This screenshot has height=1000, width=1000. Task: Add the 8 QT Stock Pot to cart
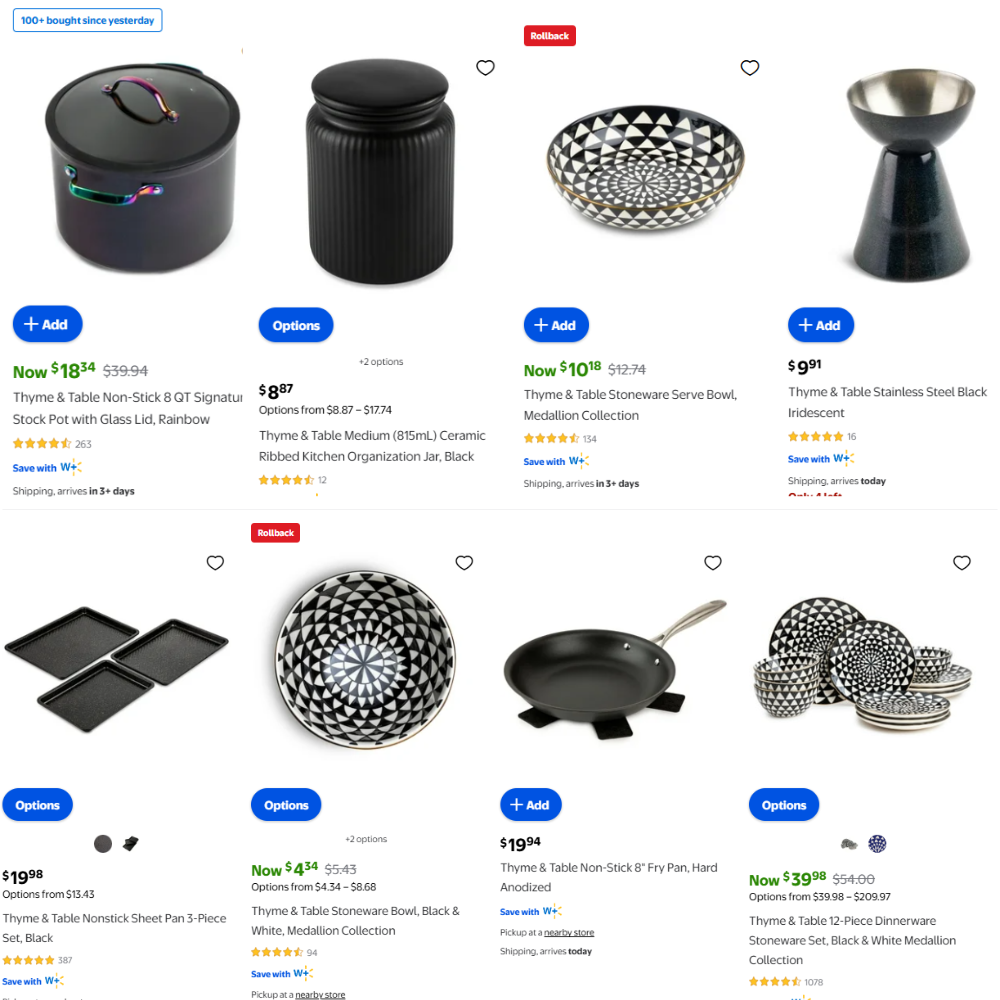click(x=48, y=324)
